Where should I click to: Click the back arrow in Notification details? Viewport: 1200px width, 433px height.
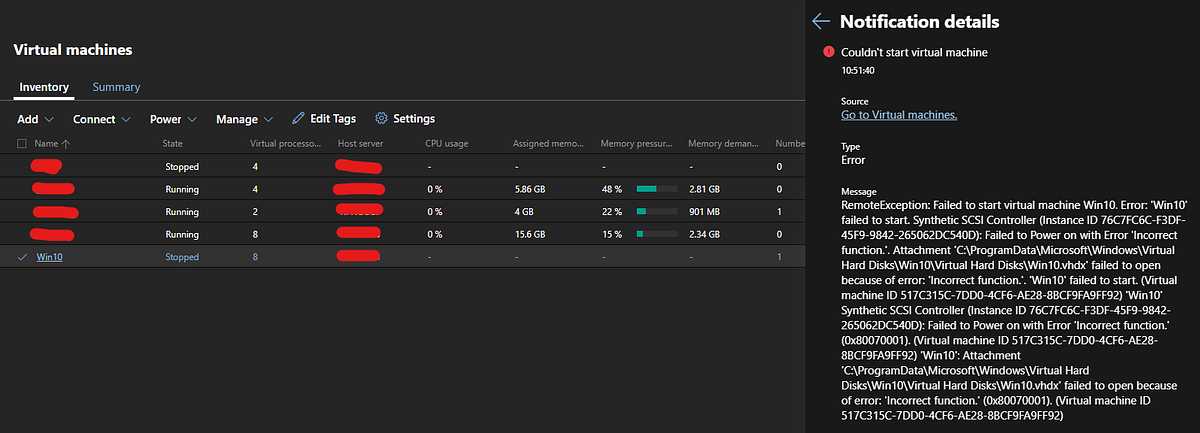822,21
